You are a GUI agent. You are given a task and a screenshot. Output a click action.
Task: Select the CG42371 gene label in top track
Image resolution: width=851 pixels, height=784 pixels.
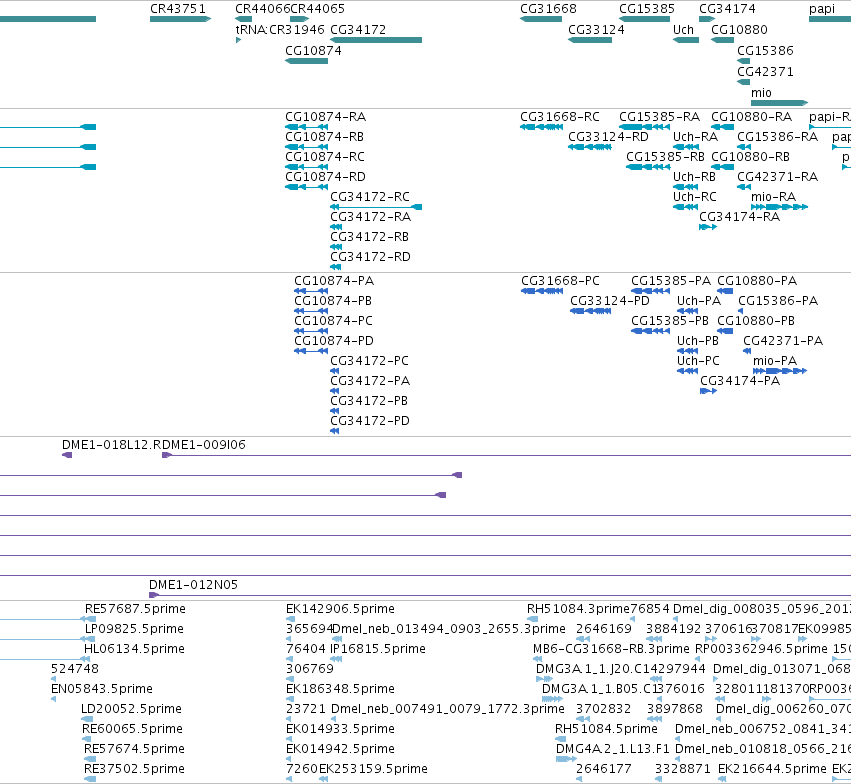pos(765,72)
